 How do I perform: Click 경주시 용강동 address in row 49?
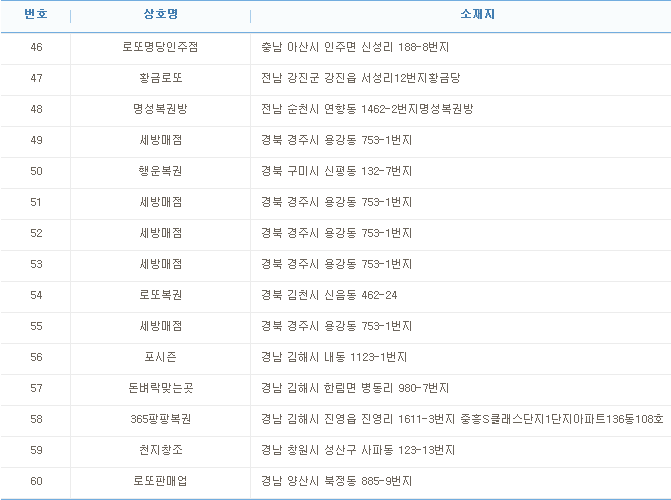[x=336, y=140]
